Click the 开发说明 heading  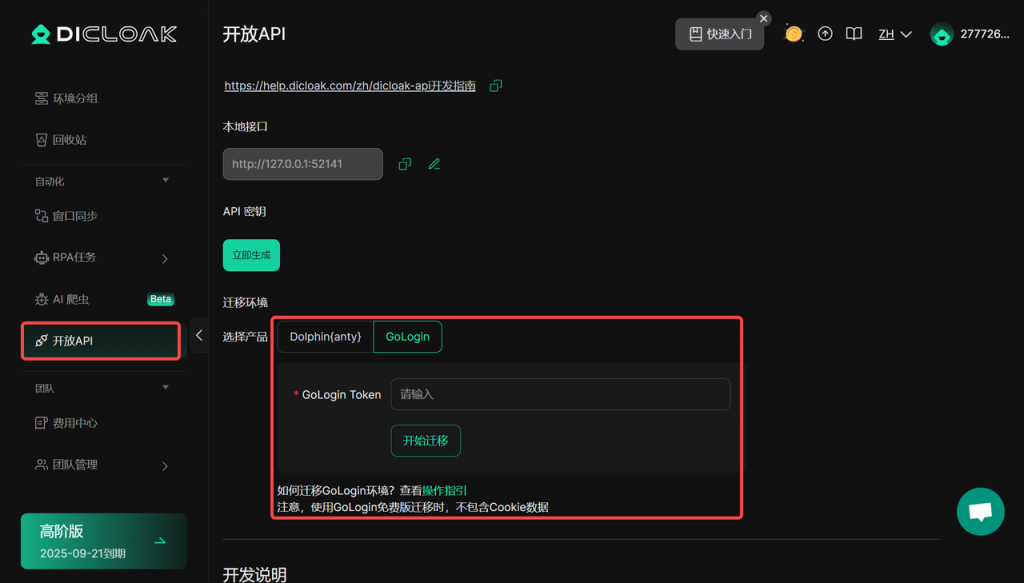(255, 575)
